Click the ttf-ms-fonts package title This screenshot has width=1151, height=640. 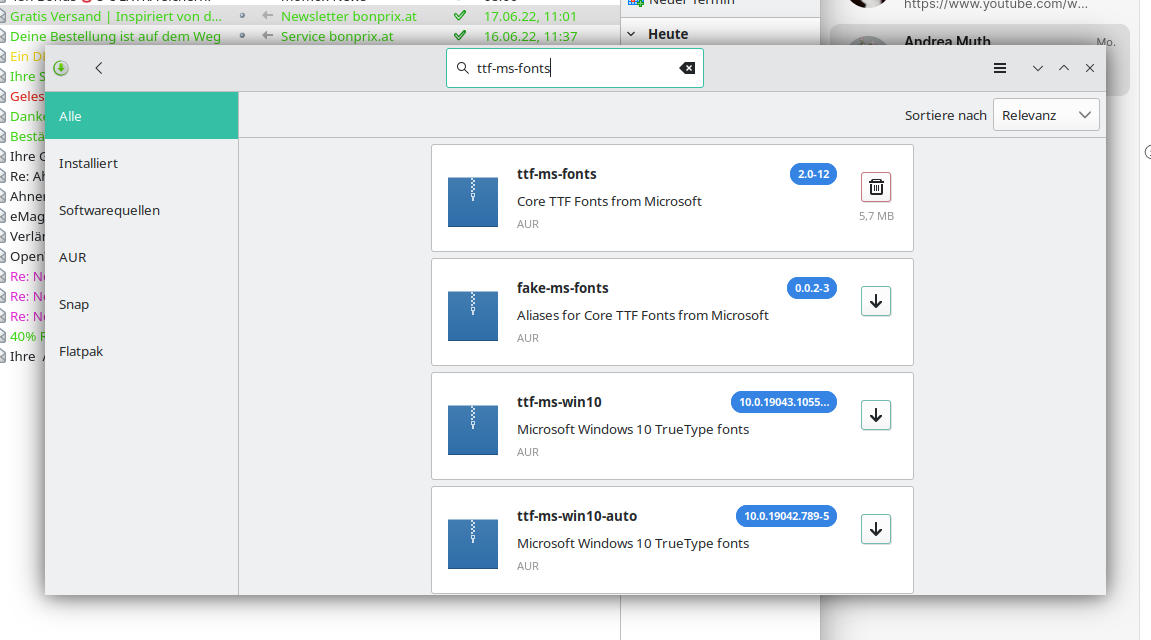pyautogui.click(x=556, y=174)
